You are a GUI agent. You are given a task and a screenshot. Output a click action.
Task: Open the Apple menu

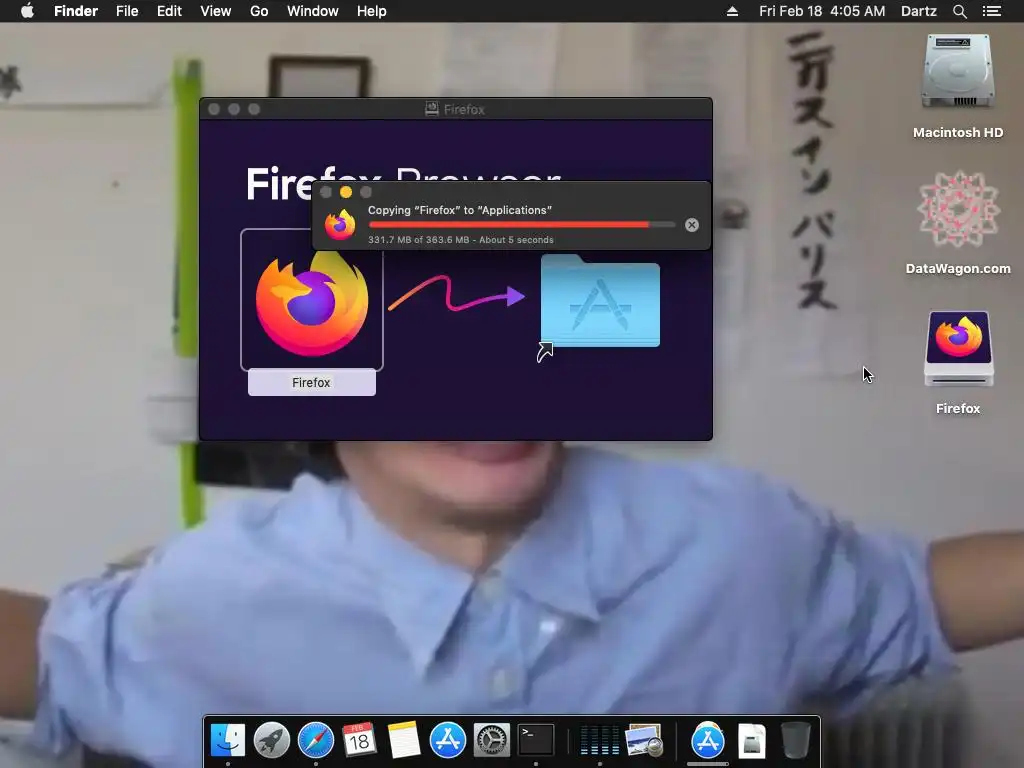27,11
